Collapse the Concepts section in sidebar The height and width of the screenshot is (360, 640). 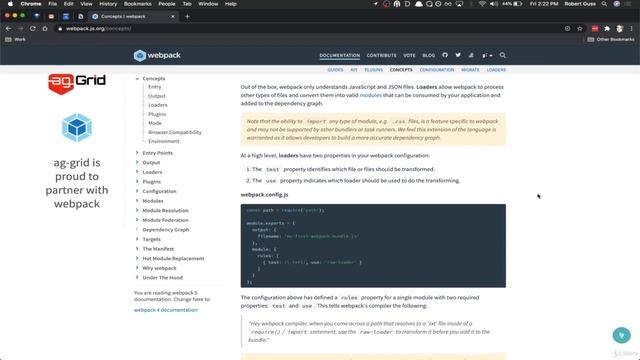tap(137, 78)
